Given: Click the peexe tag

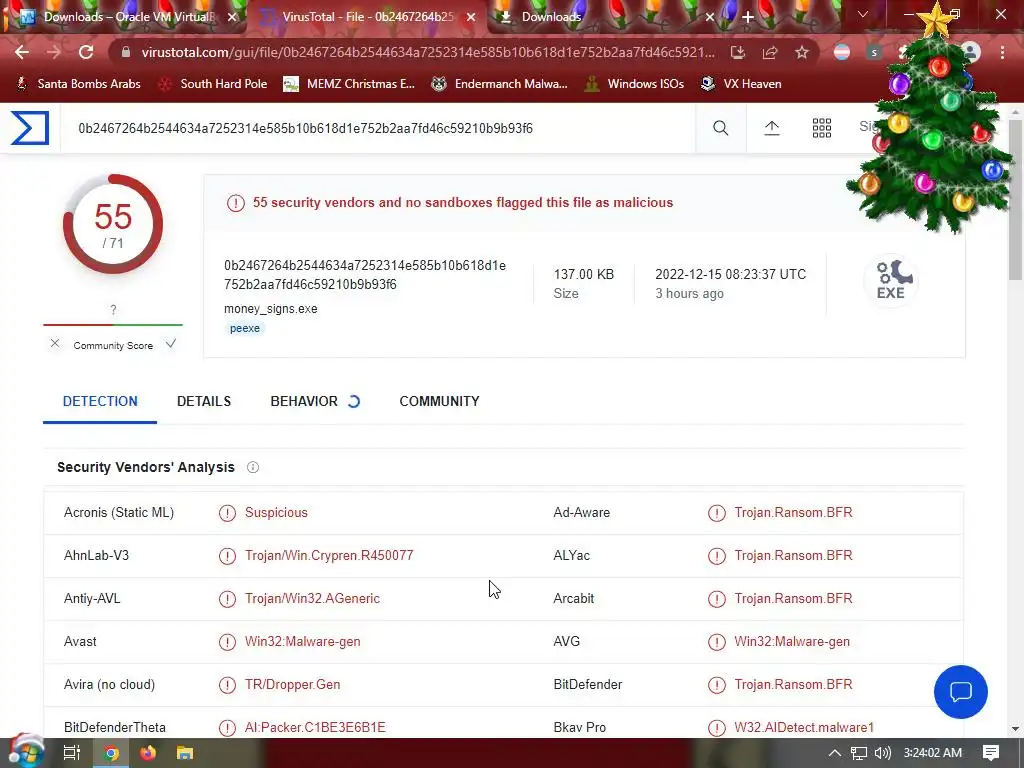Looking at the screenshot, I should 245,328.
